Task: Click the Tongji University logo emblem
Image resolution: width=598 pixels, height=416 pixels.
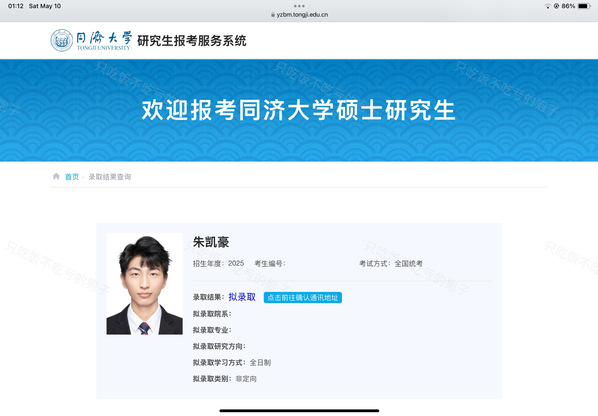Action: 62,40
